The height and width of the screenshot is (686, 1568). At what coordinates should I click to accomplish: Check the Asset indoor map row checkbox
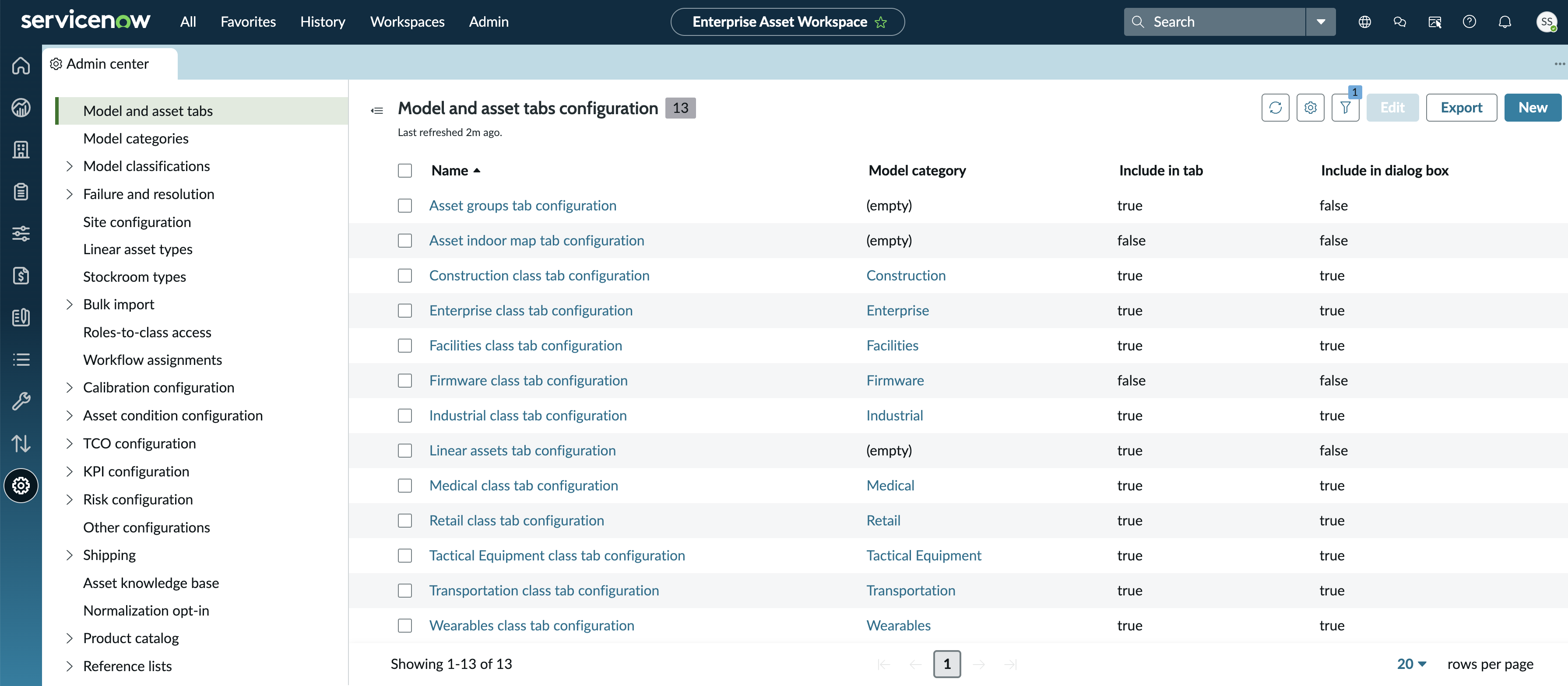[405, 241]
